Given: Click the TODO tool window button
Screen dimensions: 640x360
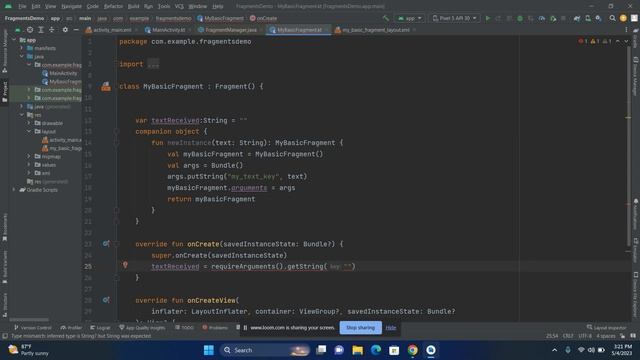Looking at the screenshot, I should coord(184,327).
